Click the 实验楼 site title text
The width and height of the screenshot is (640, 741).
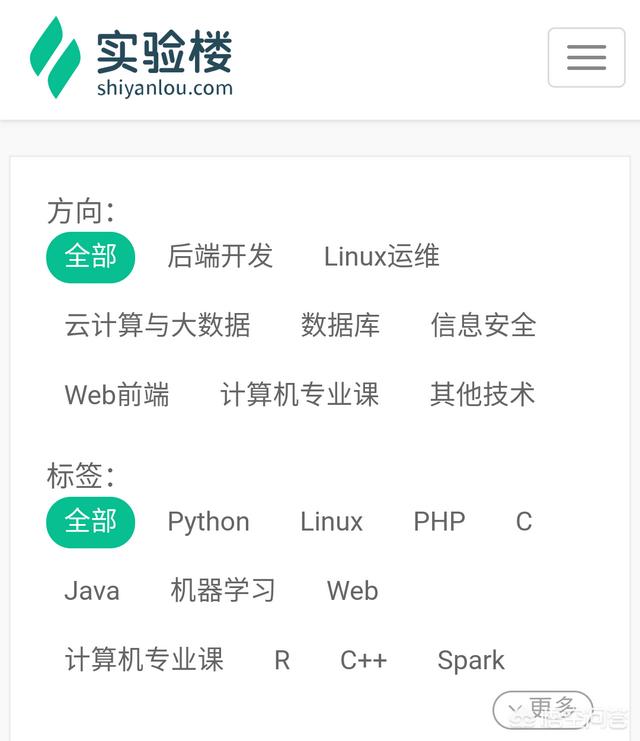pyautogui.click(x=165, y=50)
